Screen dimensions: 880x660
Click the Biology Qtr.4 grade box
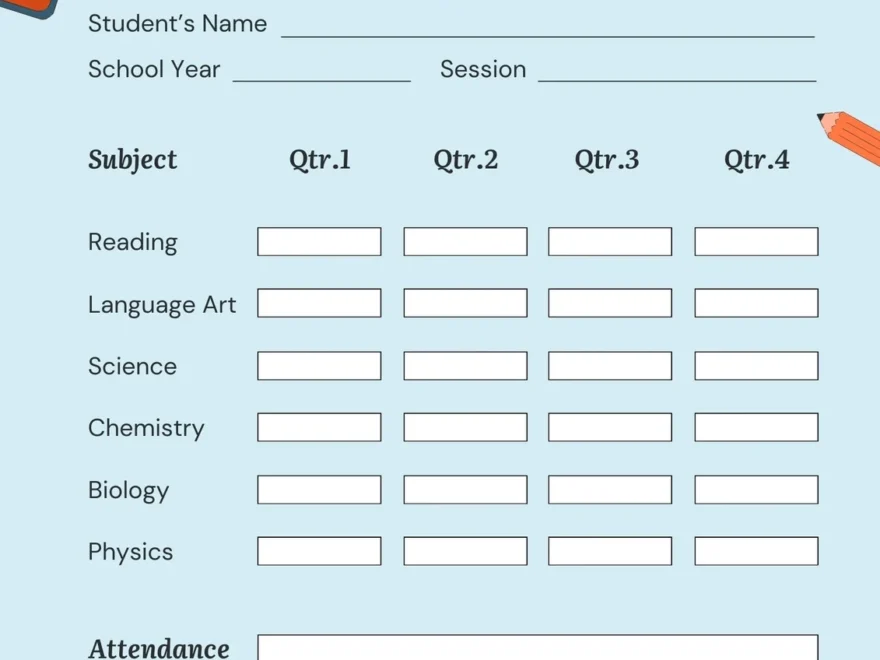(x=756, y=490)
